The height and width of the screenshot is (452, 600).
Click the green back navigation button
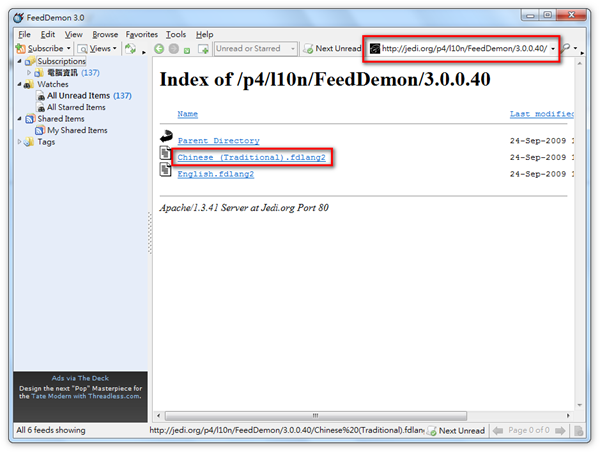pyautogui.click(x=159, y=48)
